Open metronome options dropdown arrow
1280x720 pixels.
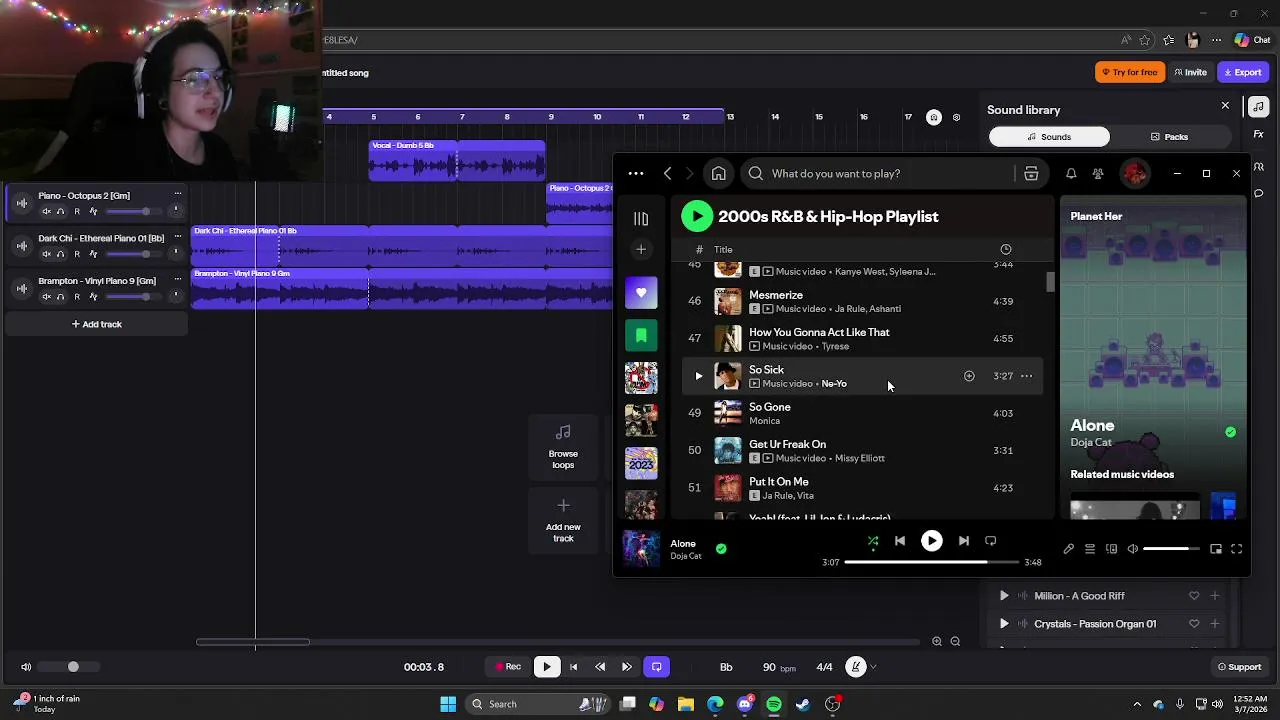coord(874,667)
